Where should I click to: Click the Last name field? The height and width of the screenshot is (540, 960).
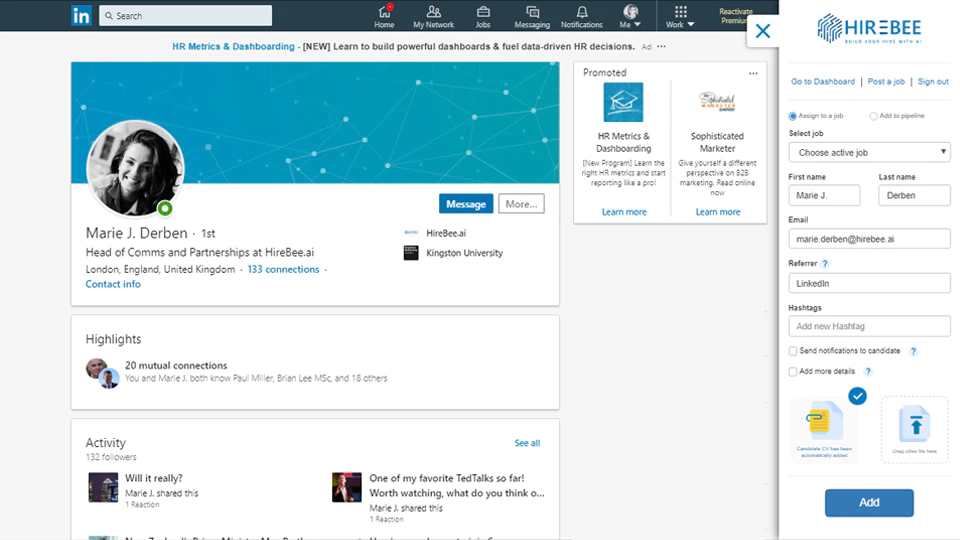(914, 195)
